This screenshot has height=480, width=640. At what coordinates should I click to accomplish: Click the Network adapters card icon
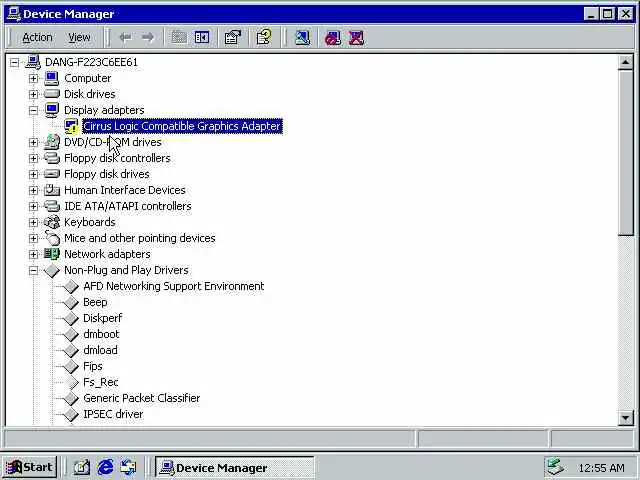52,254
